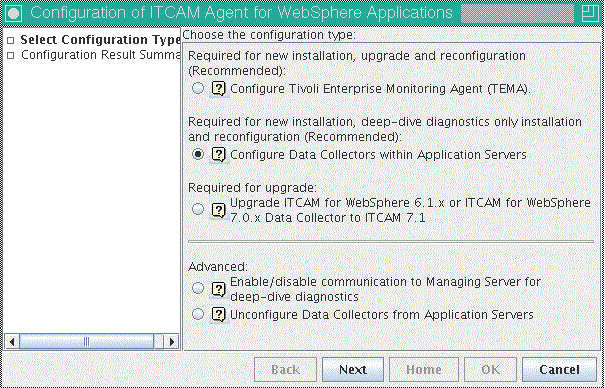Click the window resize icon in title bar
The height and width of the screenshot is (388, 605).
click(x=590, y=13)
